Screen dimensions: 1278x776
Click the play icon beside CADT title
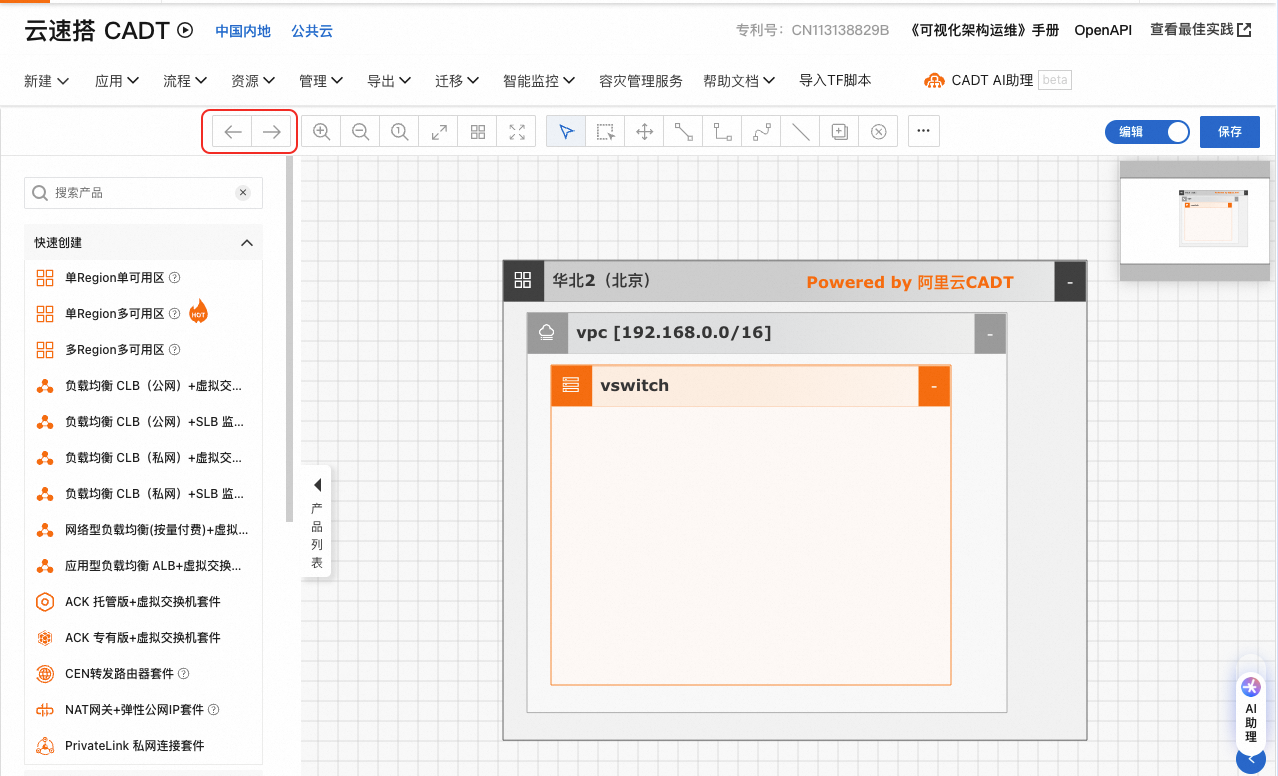click(185, 31)
